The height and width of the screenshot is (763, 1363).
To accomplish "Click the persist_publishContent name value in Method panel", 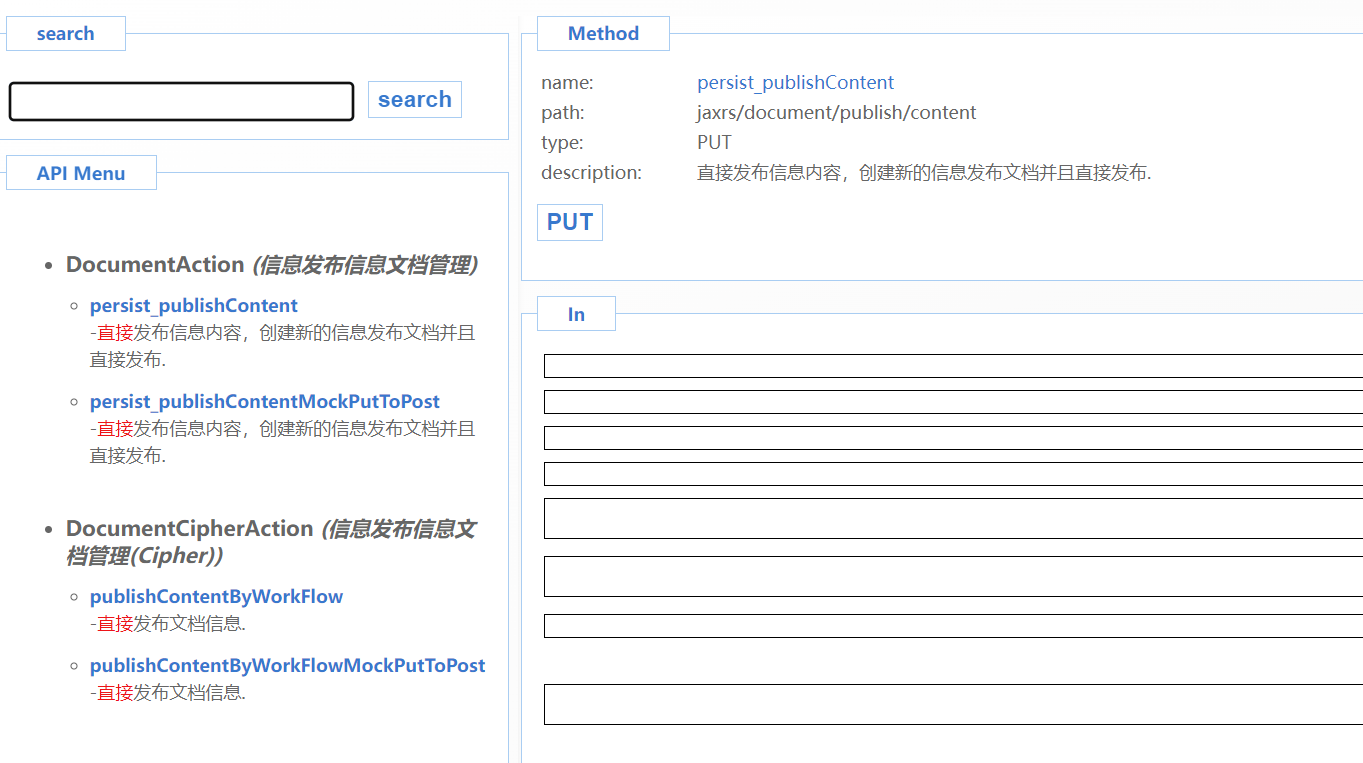I will point(796,82).
